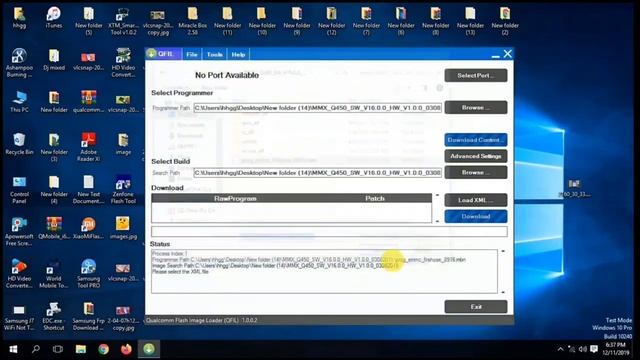Select the HD Video Converter icon in second row
Viewport: 640px width, 360px height.
tap(123, 63)
